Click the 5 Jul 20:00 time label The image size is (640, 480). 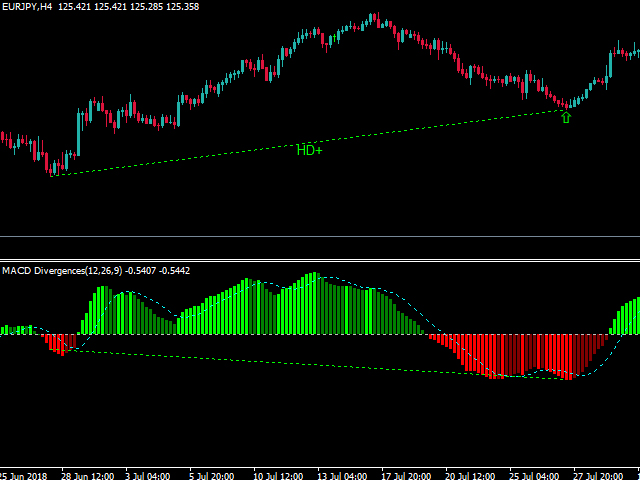point(211,476)
